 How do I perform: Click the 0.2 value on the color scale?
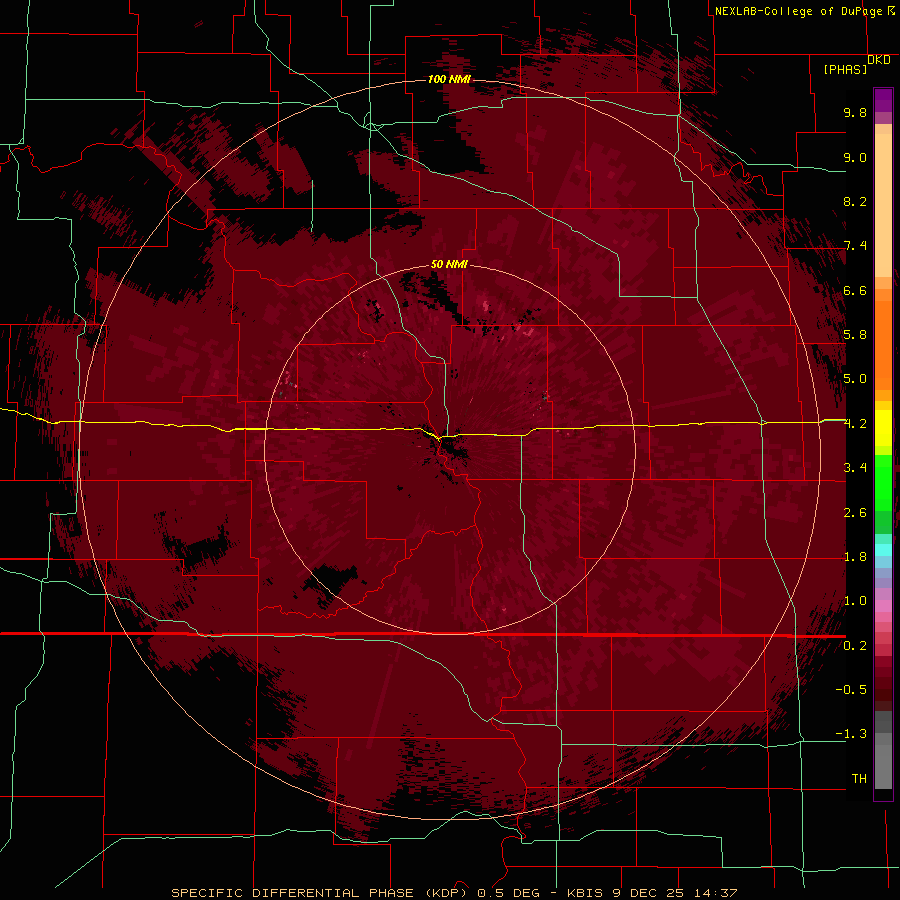[855, 646]
